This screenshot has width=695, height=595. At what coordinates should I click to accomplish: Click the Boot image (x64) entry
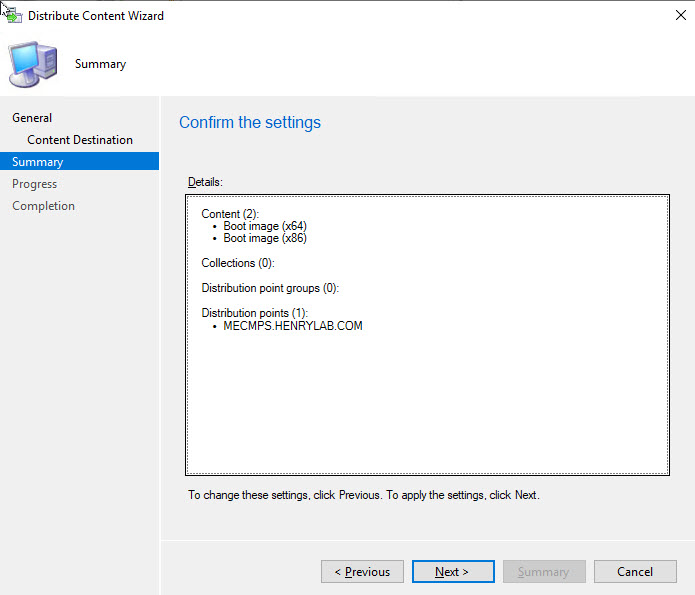tap(265, 226)
